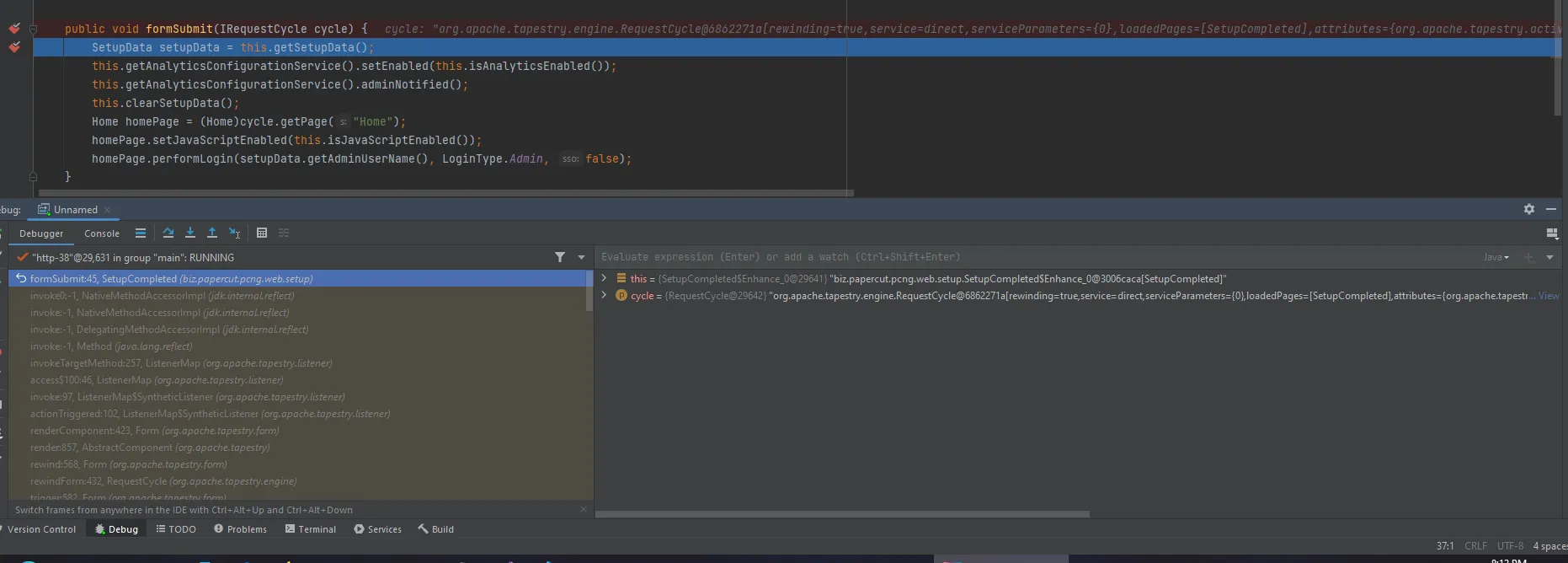Click Step Into download-arrow icon
Image resolution: width=1568 pixels, height=563 pixels.
[190, 233]
